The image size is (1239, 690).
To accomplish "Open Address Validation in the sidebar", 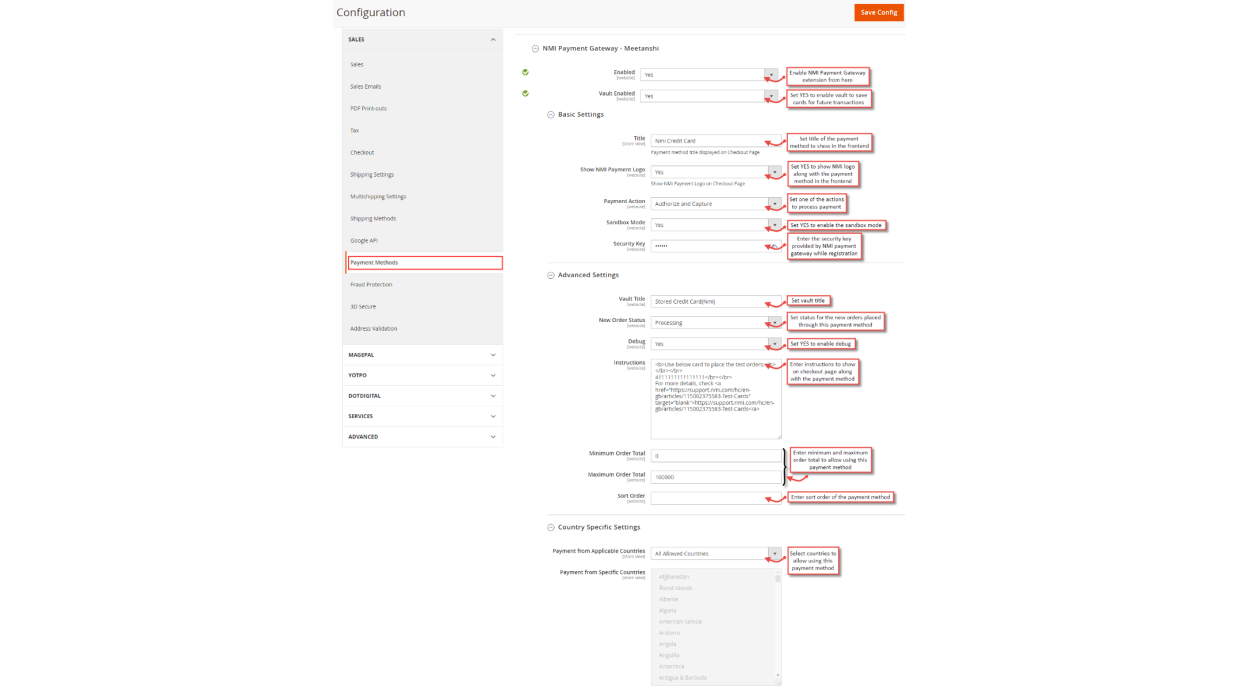I will 374,329.
